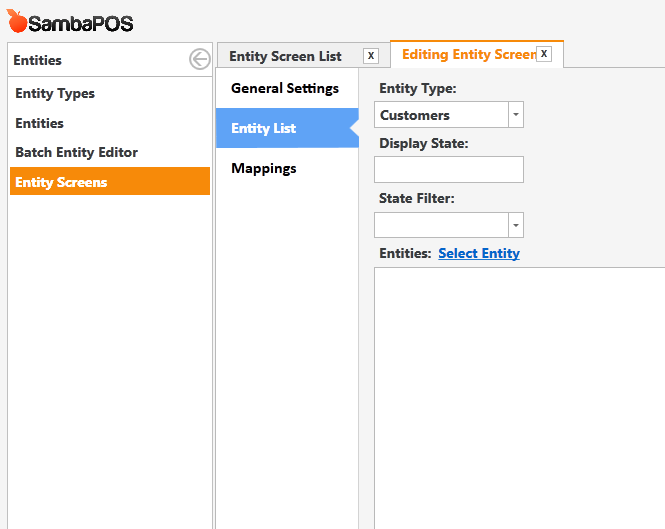Open the Mappings section

[x=287, y=168]
